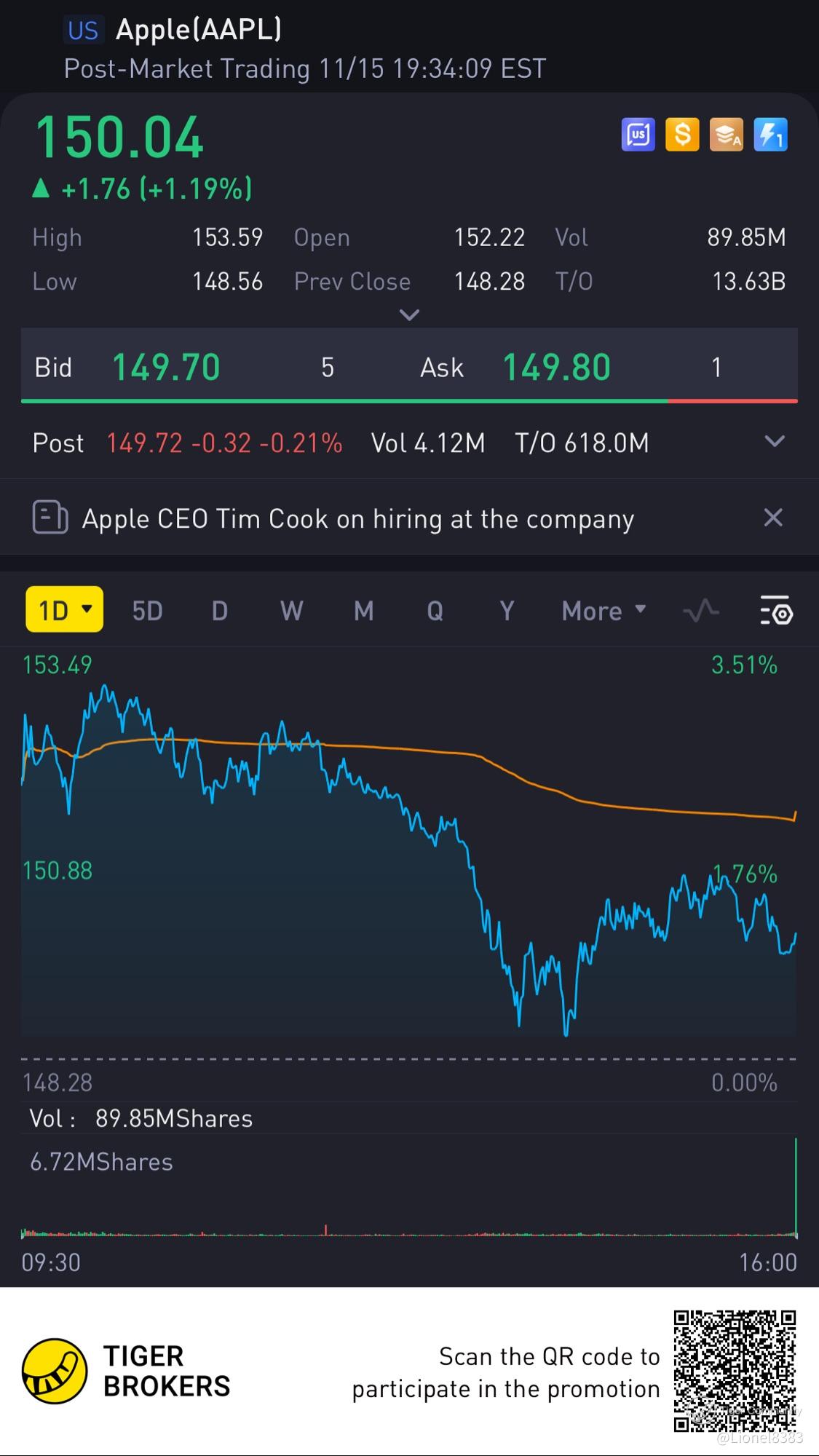Open chart indicator wave icon

pyautogui.click(x=701, y=610)
